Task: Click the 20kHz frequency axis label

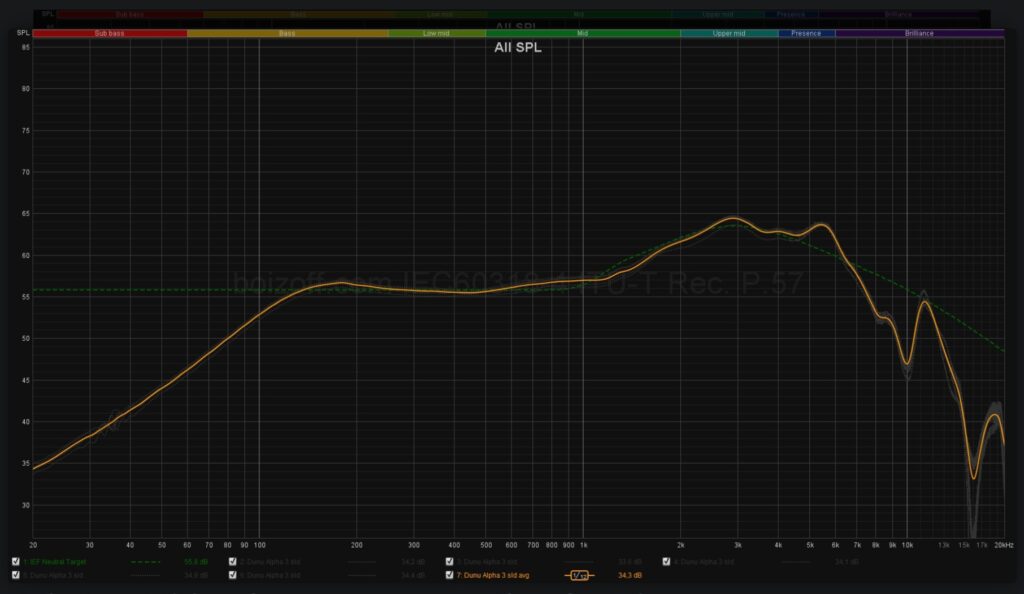Action: (x=1004, y=545)
